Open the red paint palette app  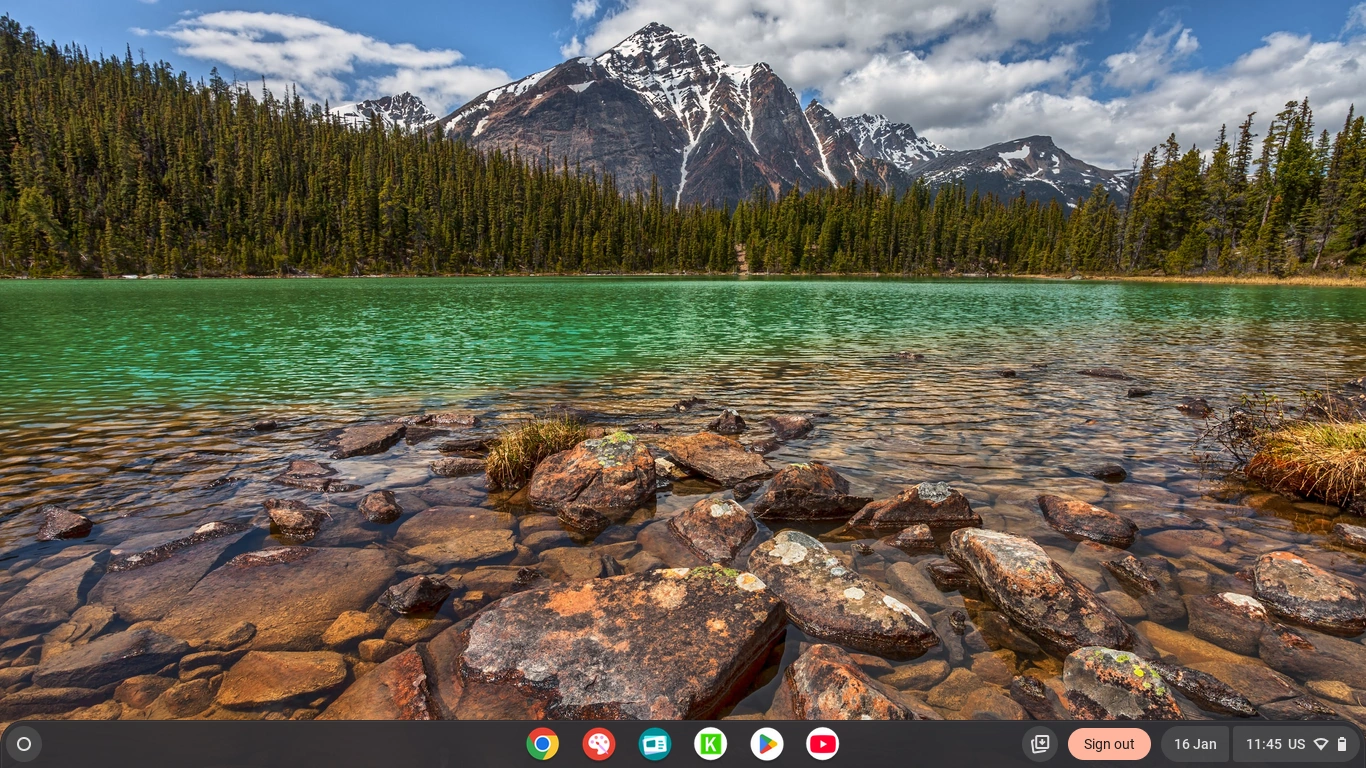pyautogui.click(x=599, y=744)
